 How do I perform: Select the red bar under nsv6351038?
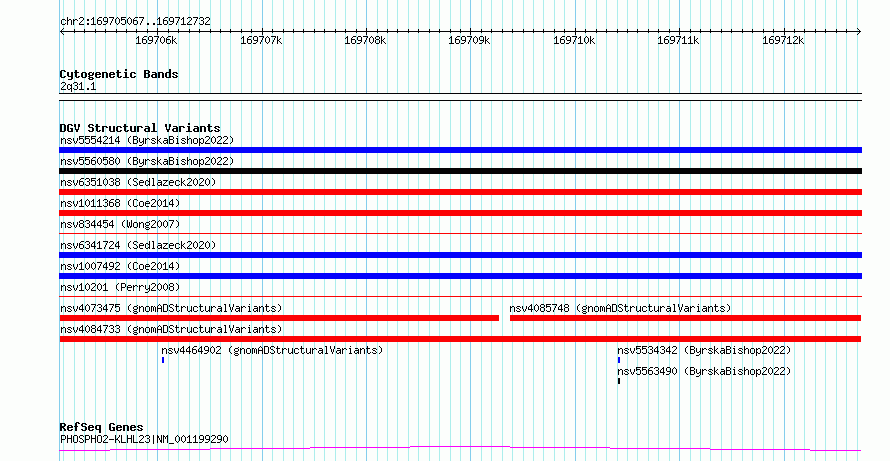click(460, 192)
